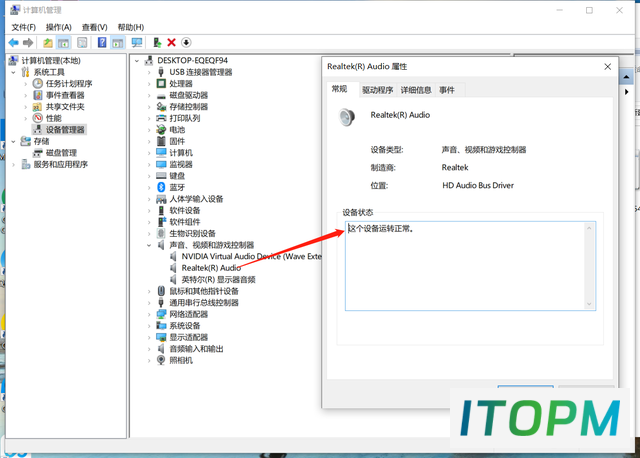The width and height of the screenshot is (640, 458).
Task: Select 英特尔(R) 显示器音频 device
Action: tap(218, 280)
